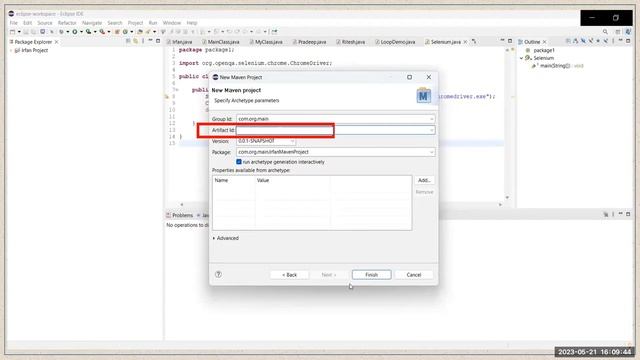640x360 pixels.
Task: Click the Cancel button
Action: point(413,275)
